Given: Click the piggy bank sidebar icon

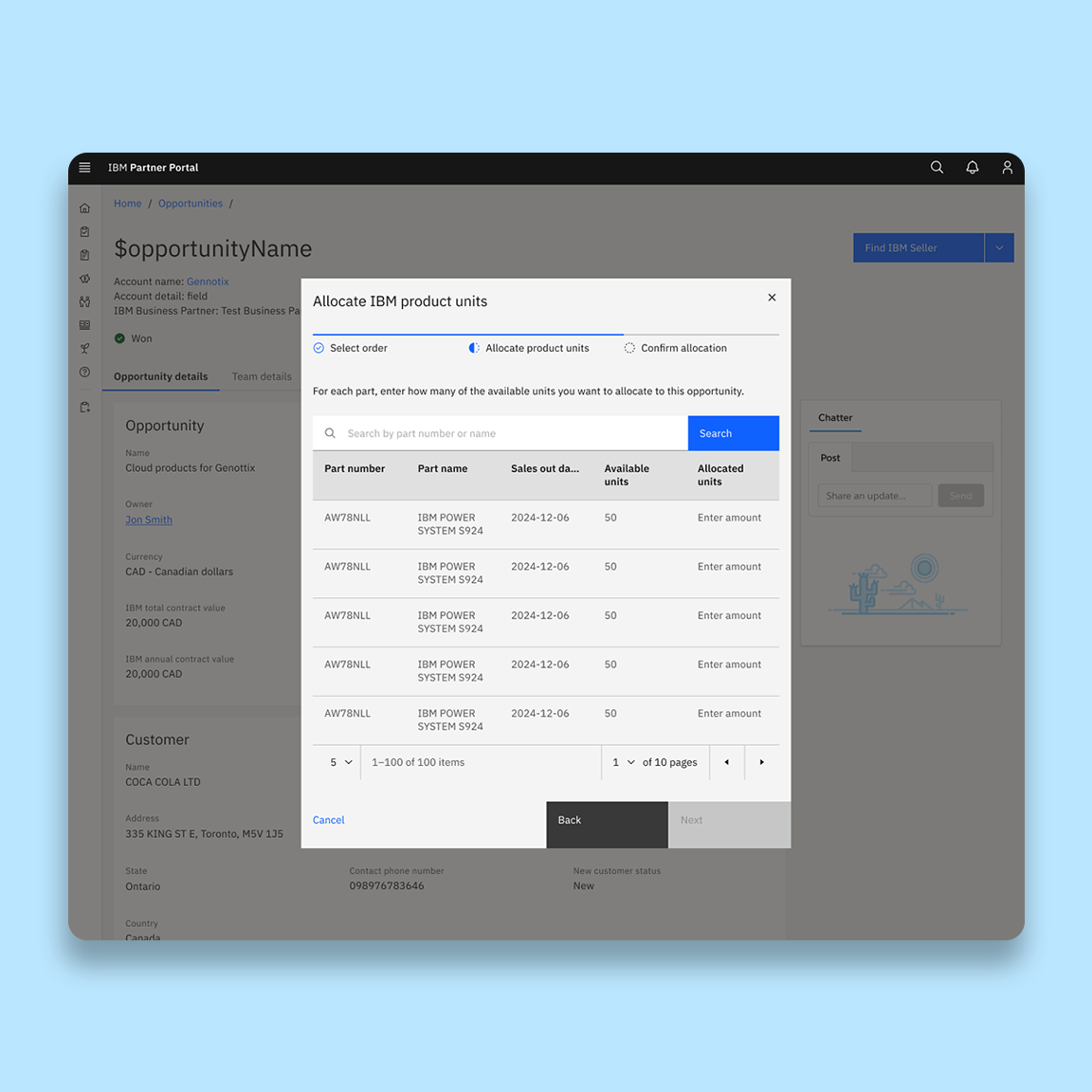Looking at the screenshot, I should click(x=84, y=279).
